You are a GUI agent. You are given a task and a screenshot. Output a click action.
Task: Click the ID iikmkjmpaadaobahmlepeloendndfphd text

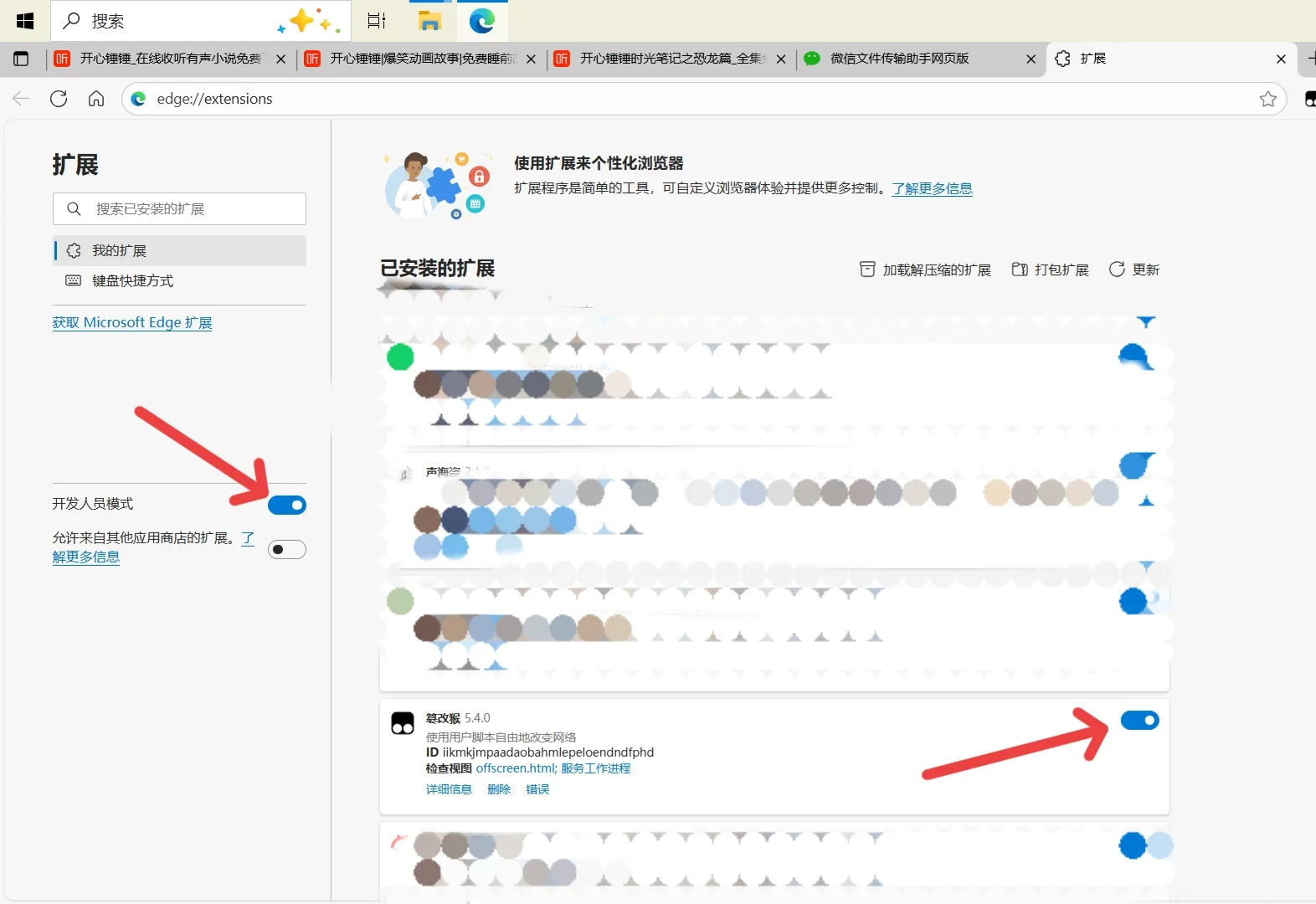coord(540,752)
